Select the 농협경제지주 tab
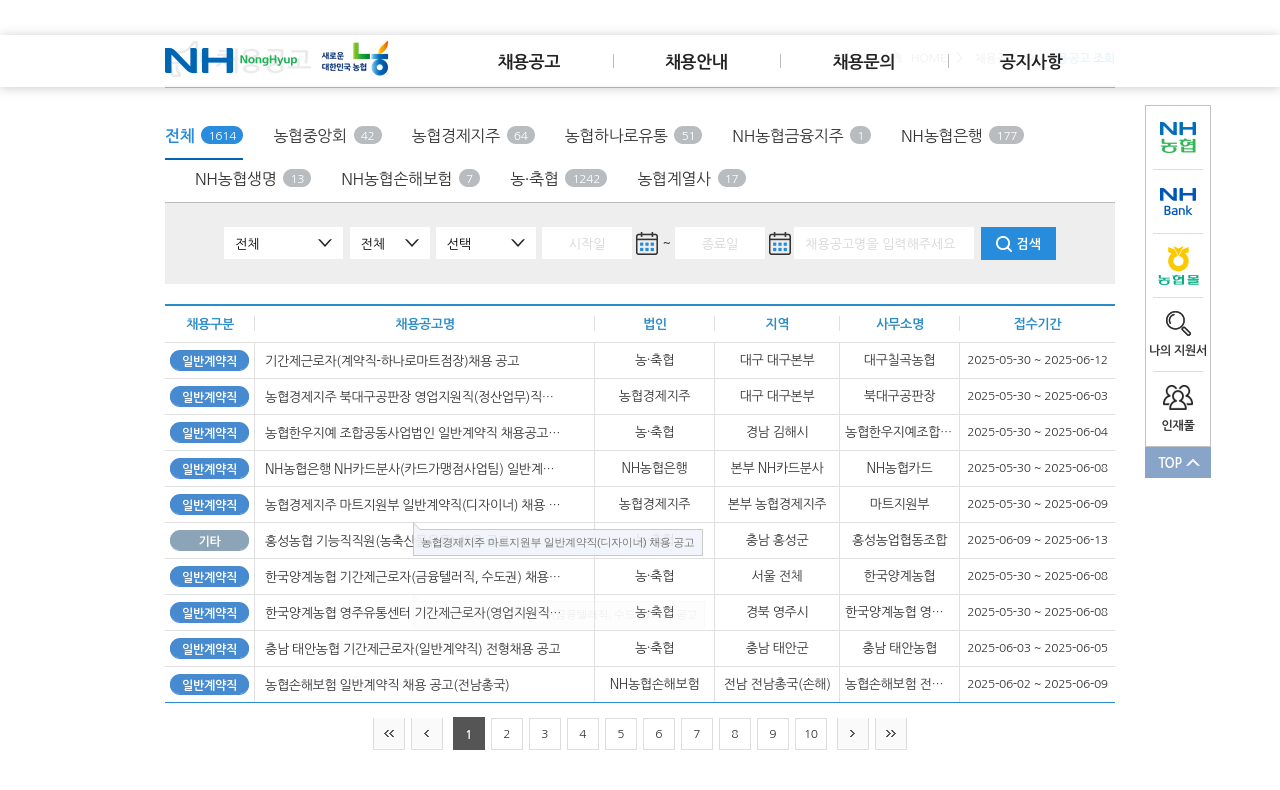The width and height of the screenshot is (1280, 790). (x=473, y=135)
